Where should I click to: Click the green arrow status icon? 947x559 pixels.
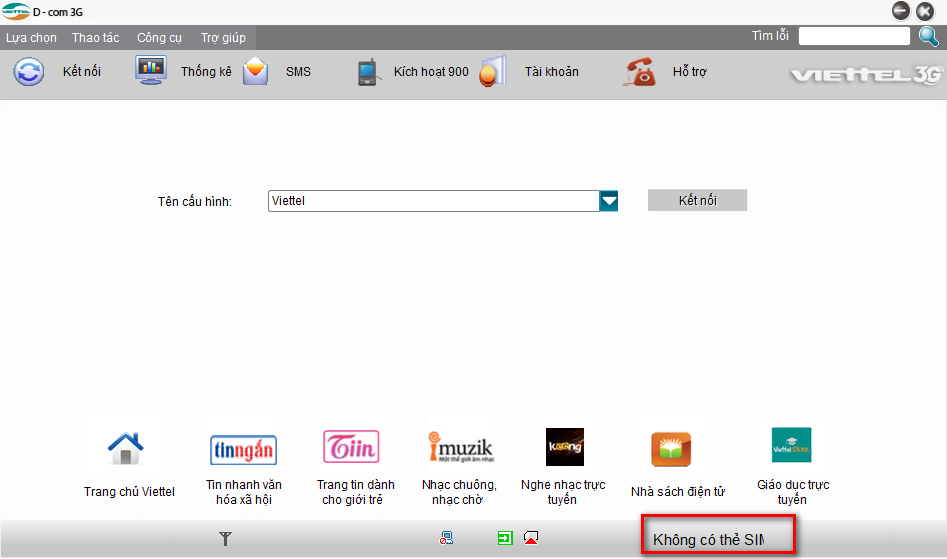click(505, 538)
